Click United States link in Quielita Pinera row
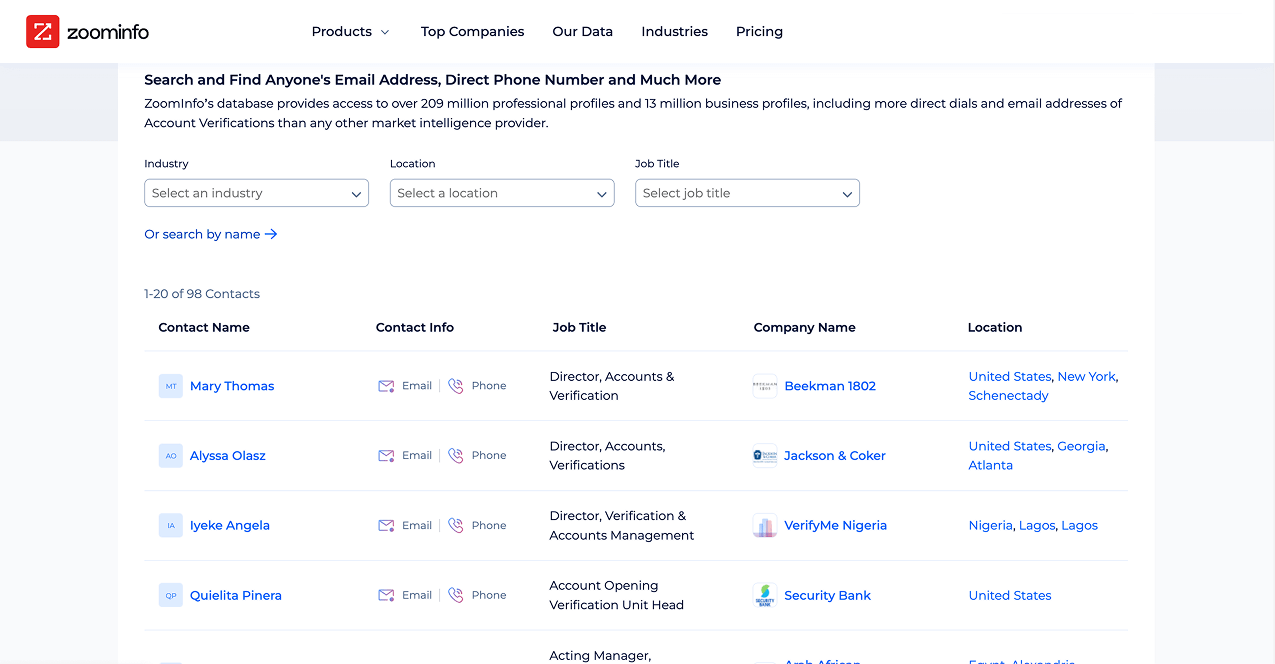 coord(1010,596)
